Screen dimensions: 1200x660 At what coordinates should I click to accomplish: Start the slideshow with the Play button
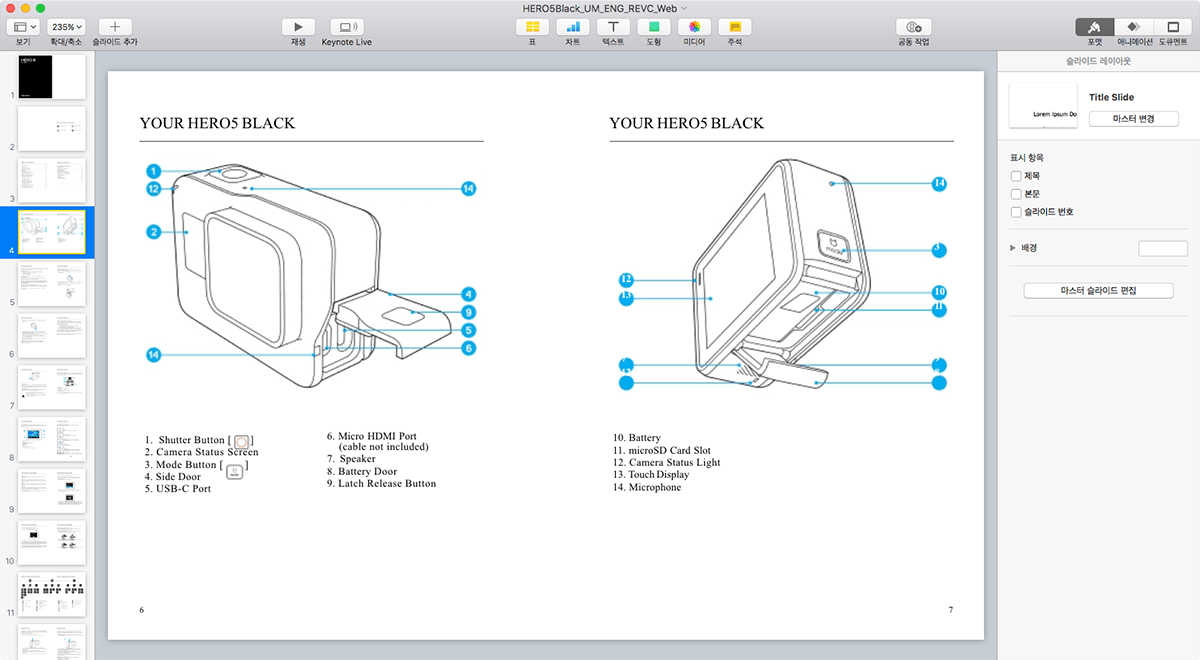(298, 26)
